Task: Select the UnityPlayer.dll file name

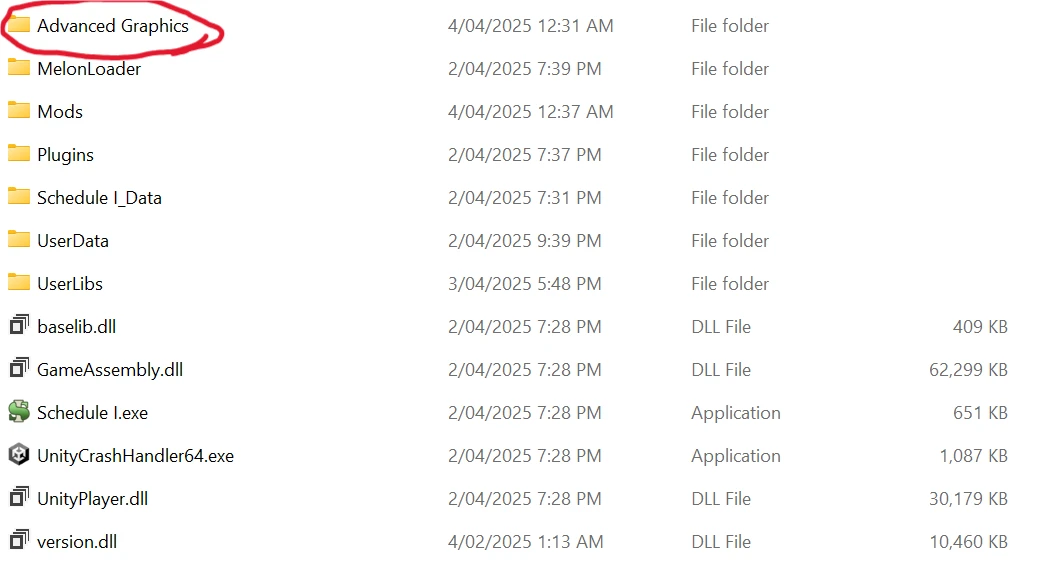Action: 93,499
